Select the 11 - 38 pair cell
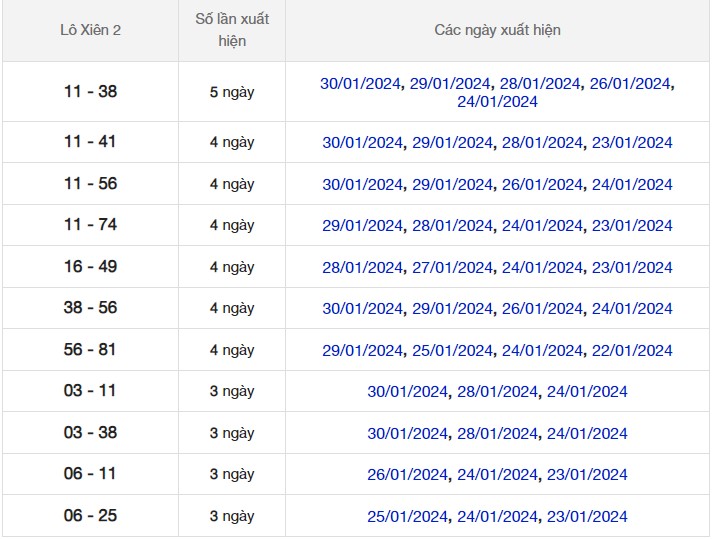This screenshot has height=539, width=713. tap(90, 92)
